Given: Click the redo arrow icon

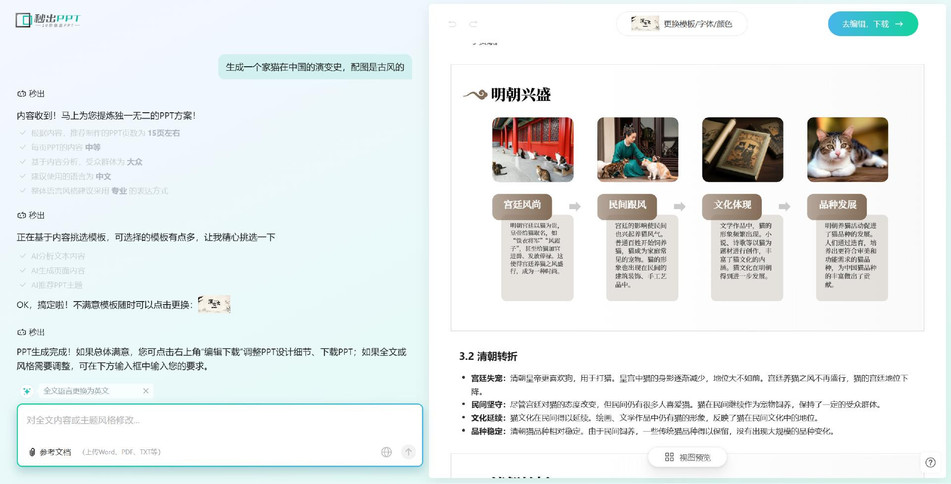Looking at the screenshot, I should coord(473,24).
